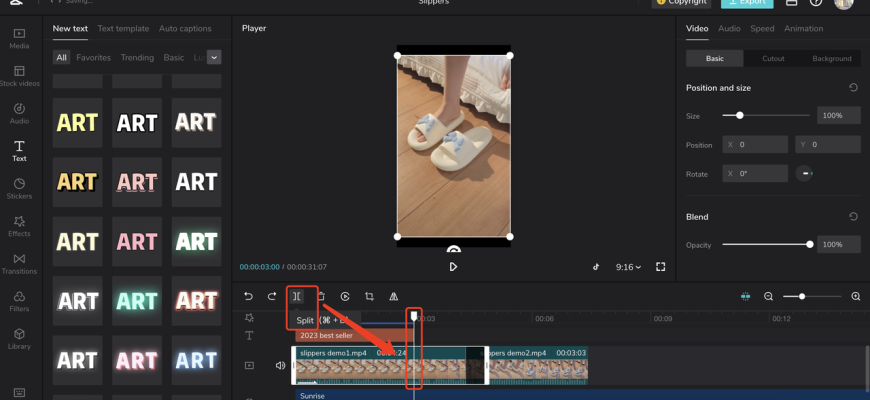Open the Speed properties tab
The width and height of the screenshot is (870, 400).
(762, 28)
